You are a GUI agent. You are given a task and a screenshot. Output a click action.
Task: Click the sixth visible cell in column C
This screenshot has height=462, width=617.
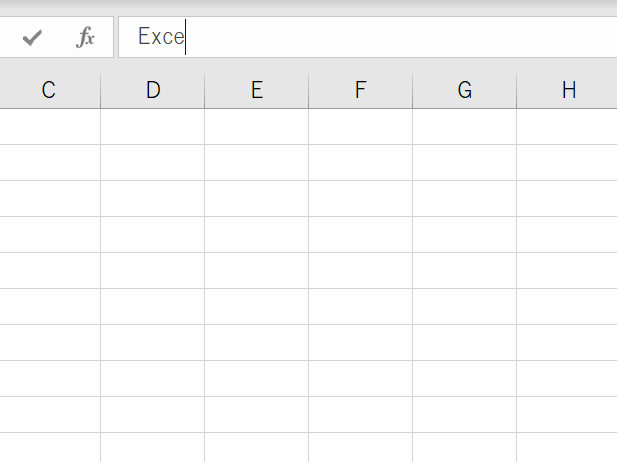tap(49, 307)
